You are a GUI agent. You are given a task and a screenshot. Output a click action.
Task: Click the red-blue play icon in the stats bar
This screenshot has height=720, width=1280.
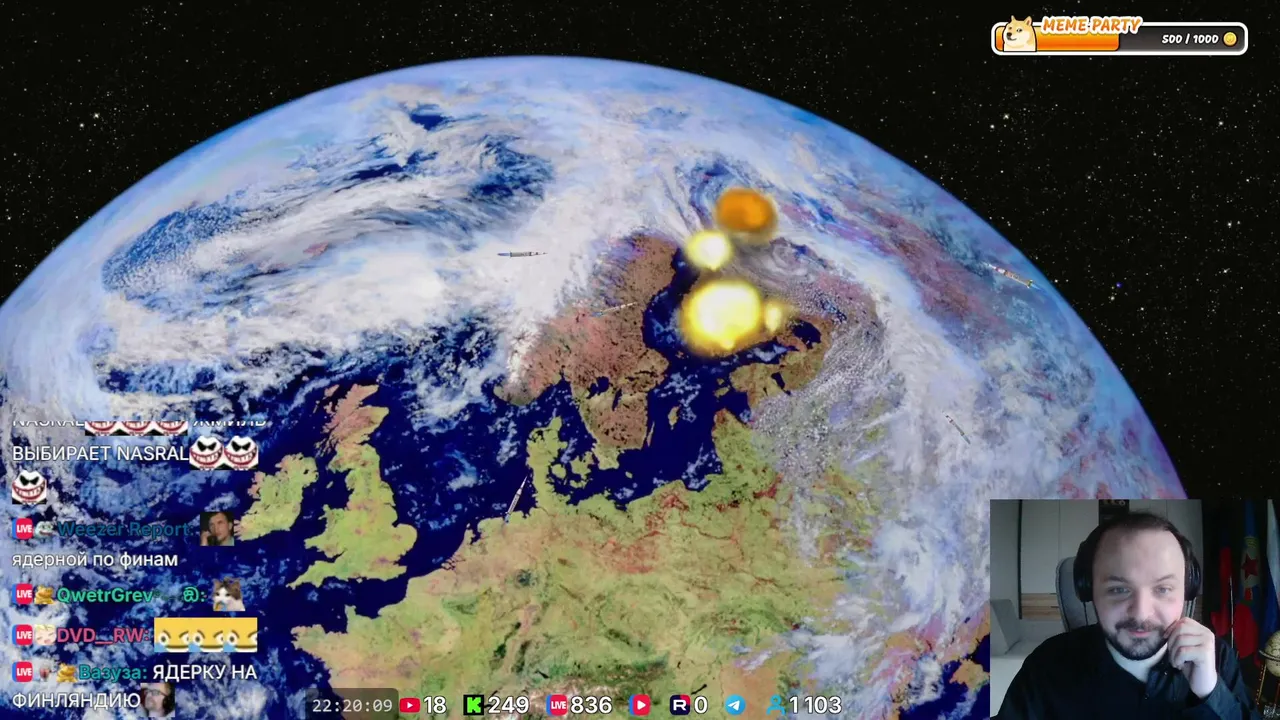(x=641, y=705)
